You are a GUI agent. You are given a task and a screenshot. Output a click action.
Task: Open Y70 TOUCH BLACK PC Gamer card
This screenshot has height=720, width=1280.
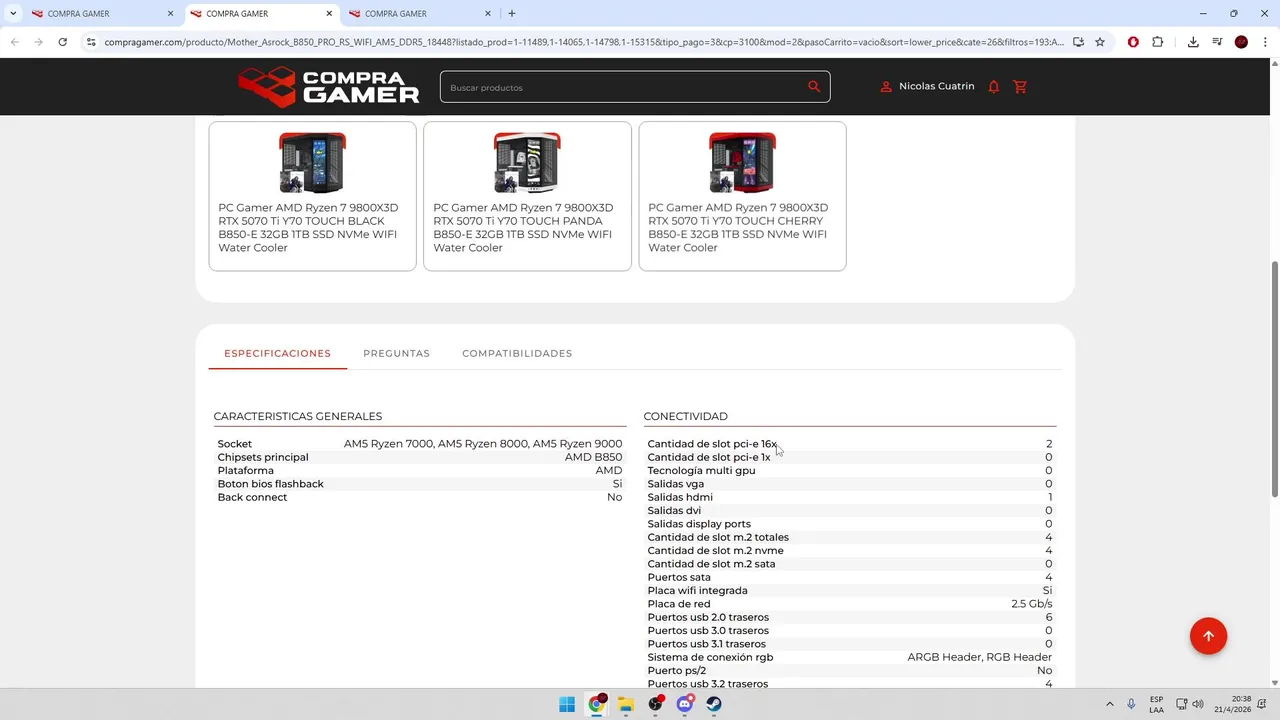[x=312, y=196]
